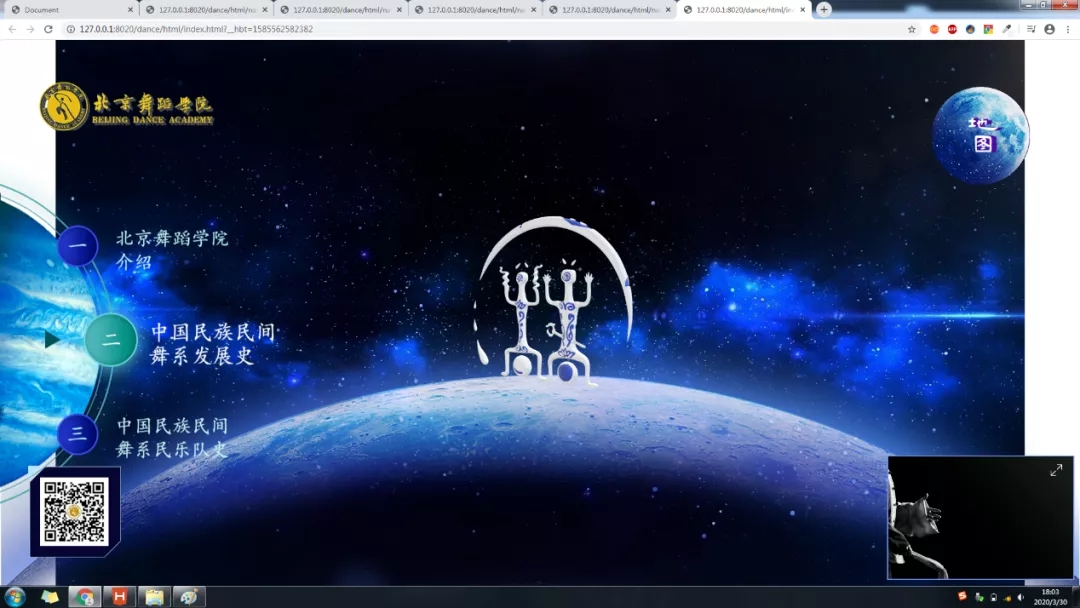Open the 地图 map globe button
This screenshot has width=1080, height=608.
pos(980,135)
